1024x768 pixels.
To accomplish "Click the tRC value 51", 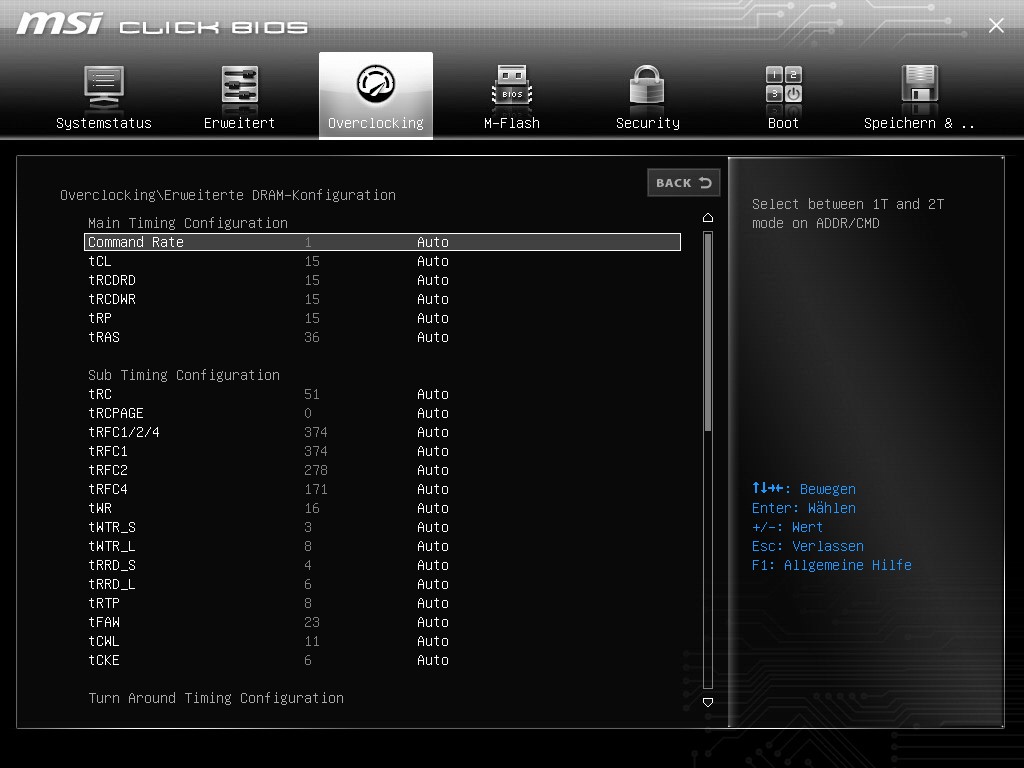I will [312, 394].
